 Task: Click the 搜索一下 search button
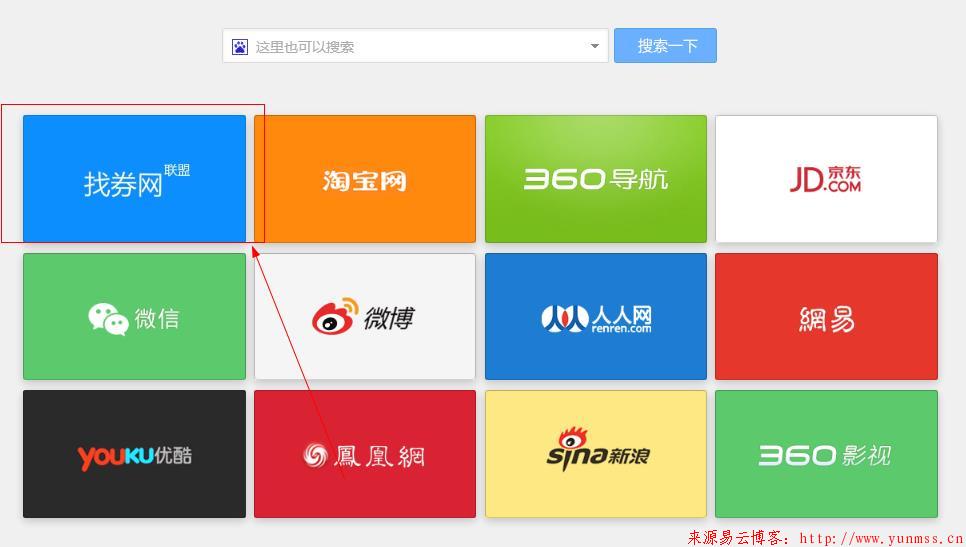(x=665, y=46)
